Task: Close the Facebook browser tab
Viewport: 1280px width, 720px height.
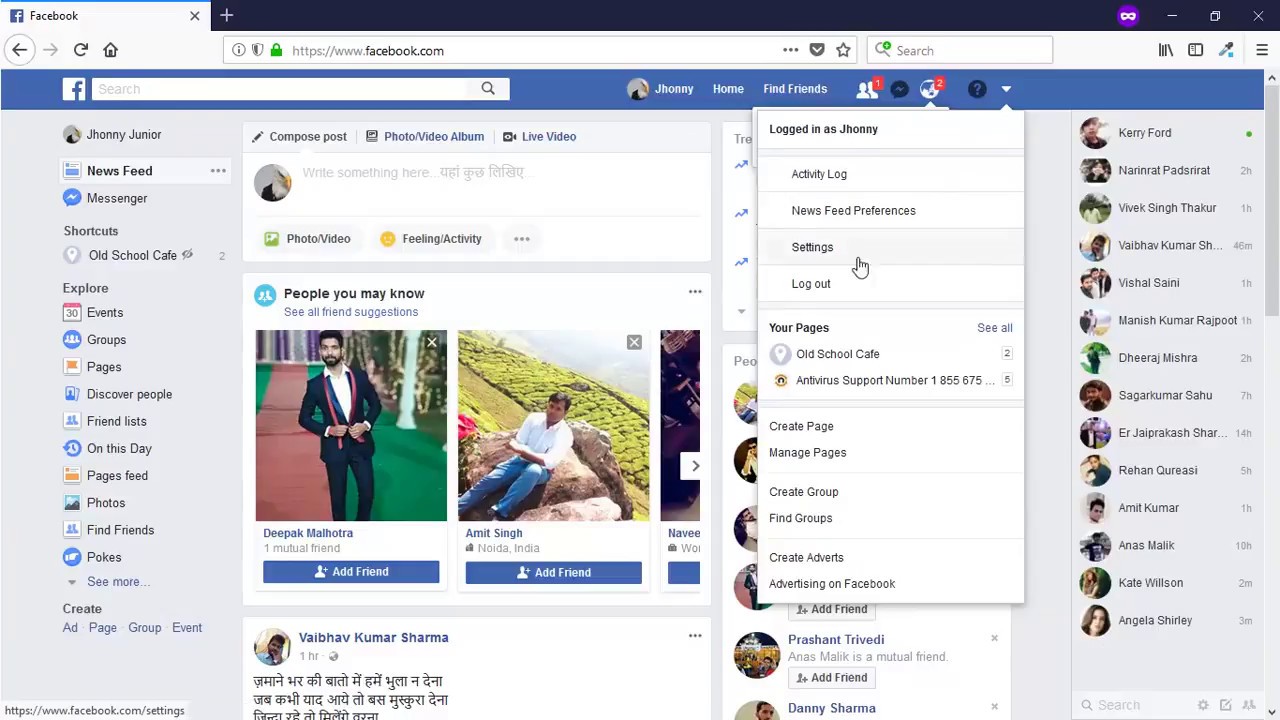Action: [195, 16]
